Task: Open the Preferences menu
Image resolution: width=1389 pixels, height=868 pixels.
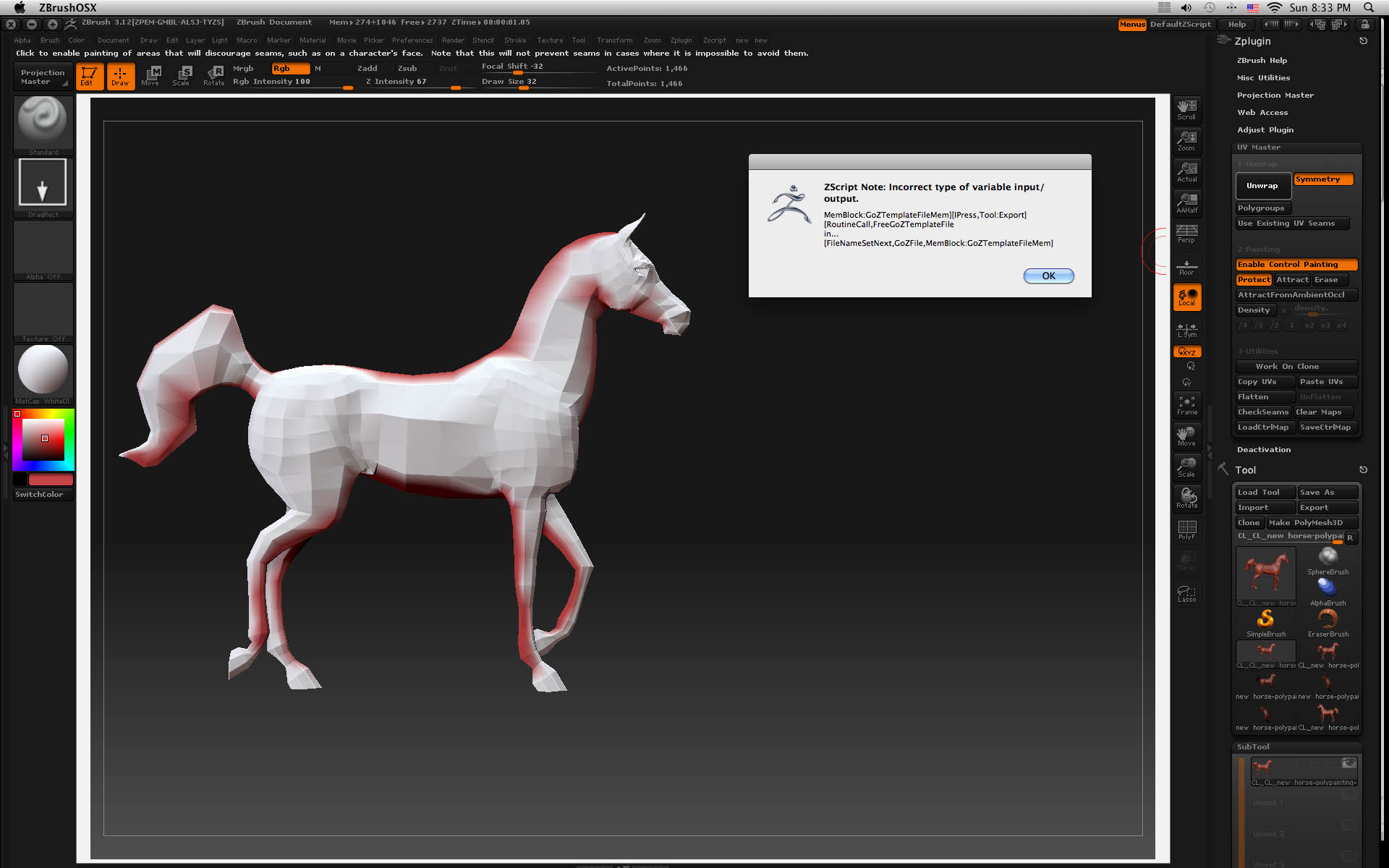Action: click(x=412, y=41)
